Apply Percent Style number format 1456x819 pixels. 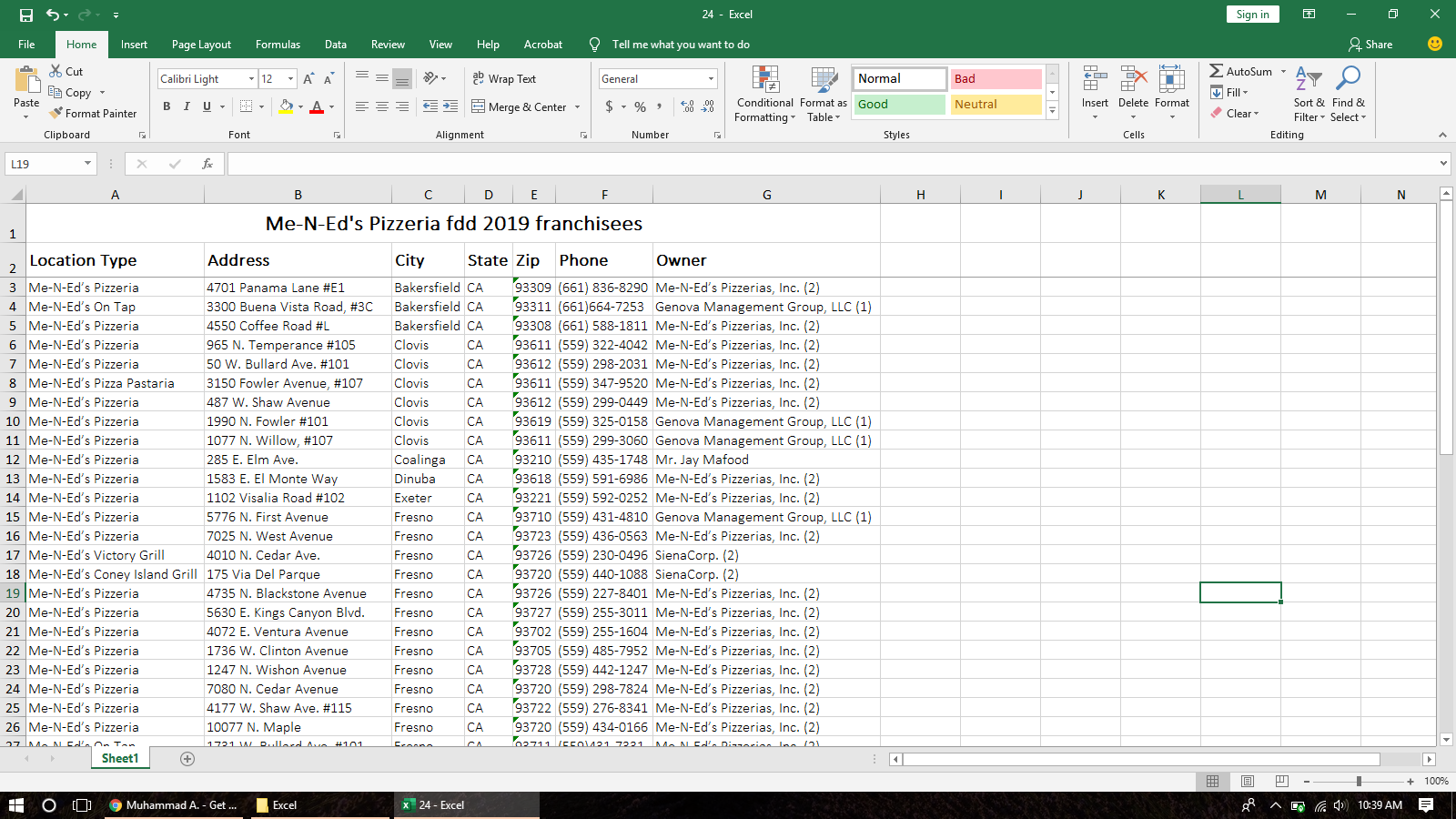[x=639, y=106]
